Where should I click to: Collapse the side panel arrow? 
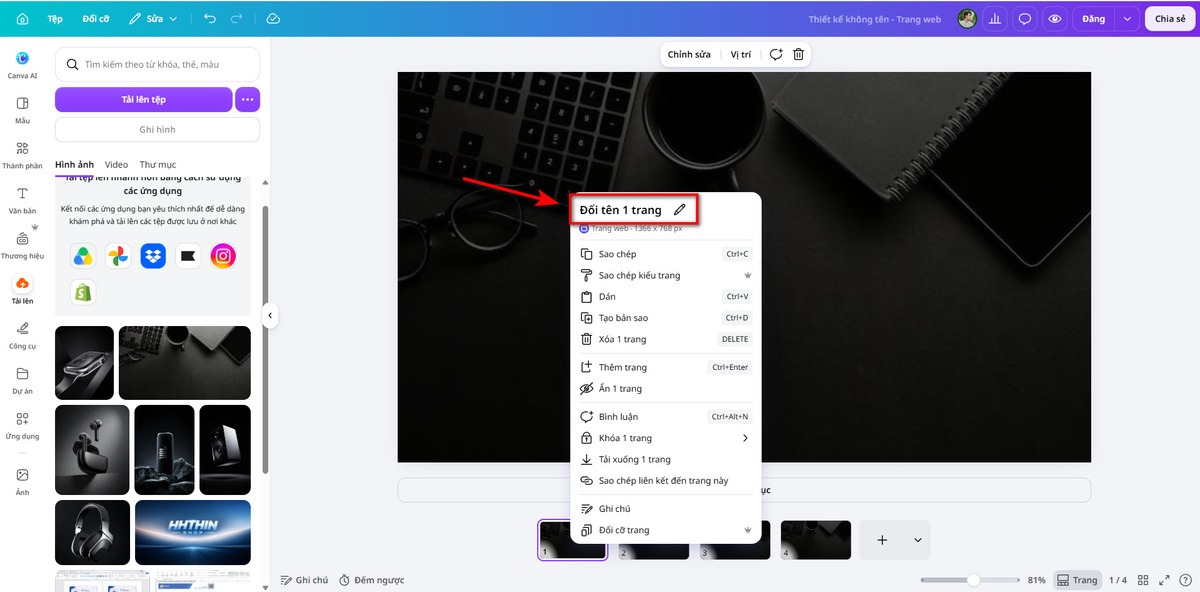269,316
